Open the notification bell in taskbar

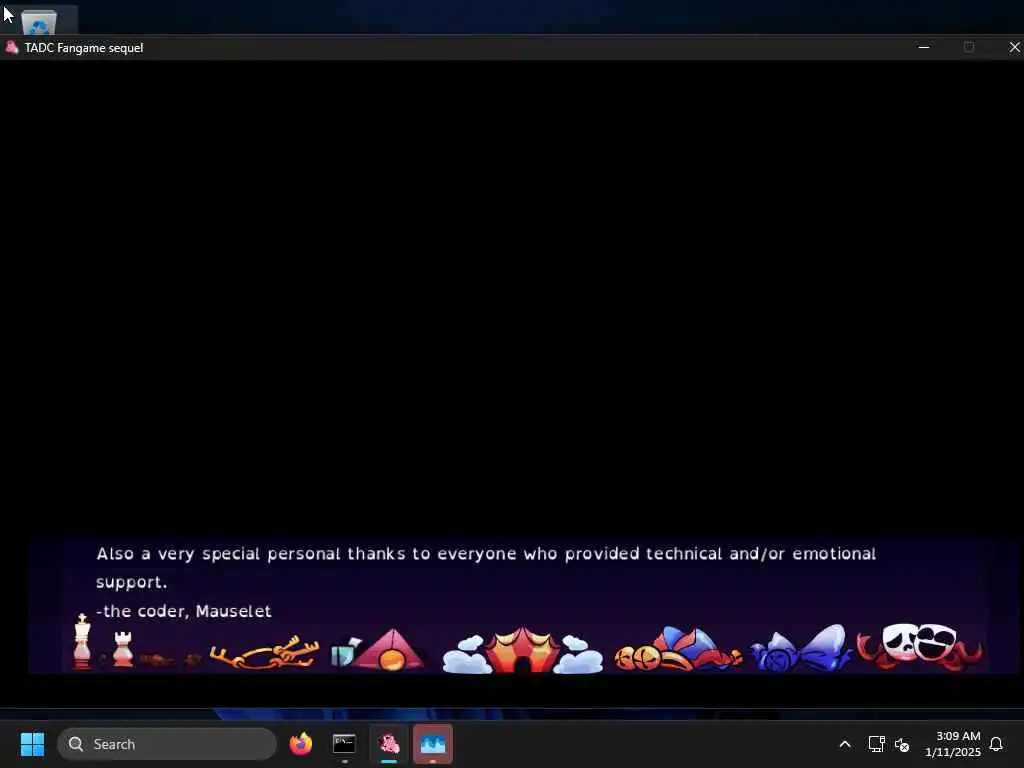click(996, 744)
